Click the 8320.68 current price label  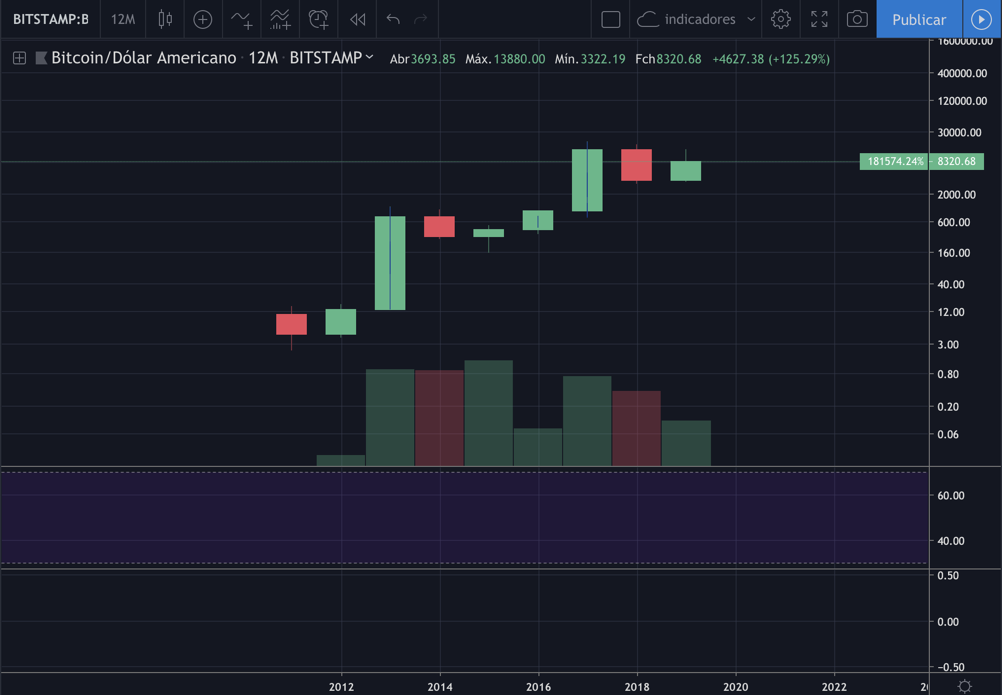(x=957, y=161)
